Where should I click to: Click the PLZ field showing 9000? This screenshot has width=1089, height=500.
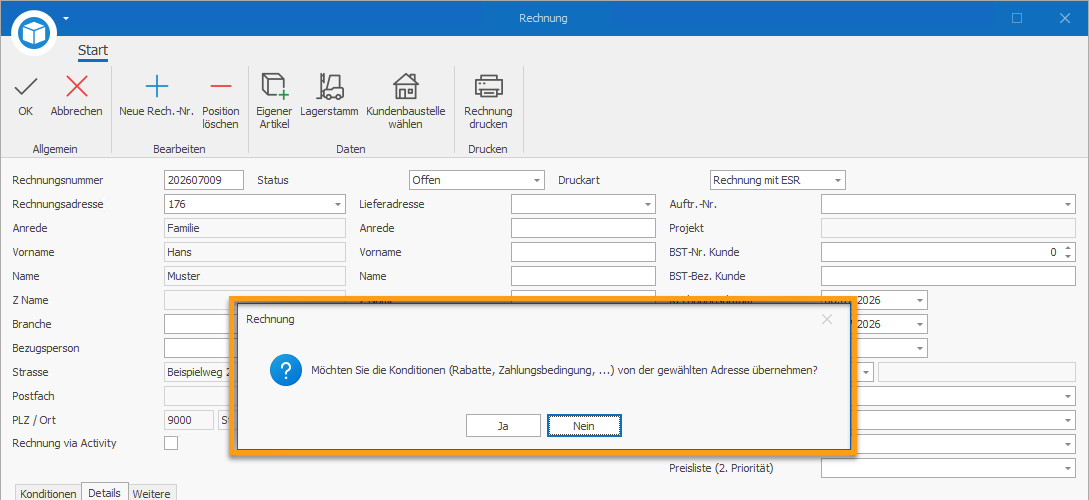pos(188,420)
